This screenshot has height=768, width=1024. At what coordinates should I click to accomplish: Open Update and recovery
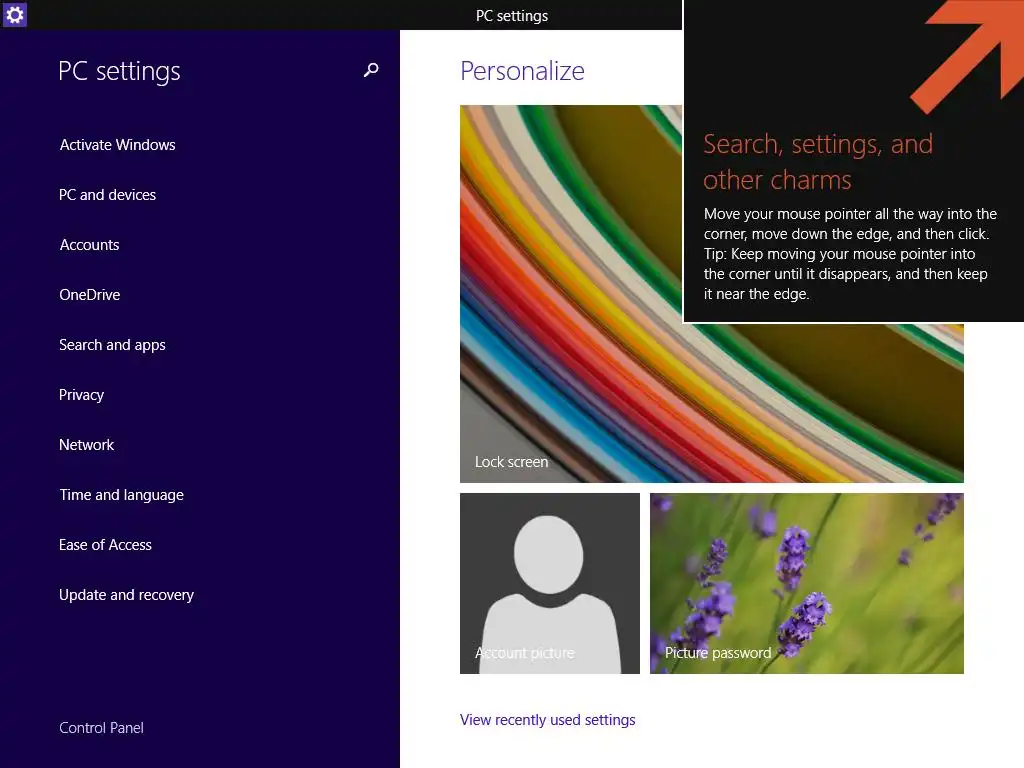(126, 595)
